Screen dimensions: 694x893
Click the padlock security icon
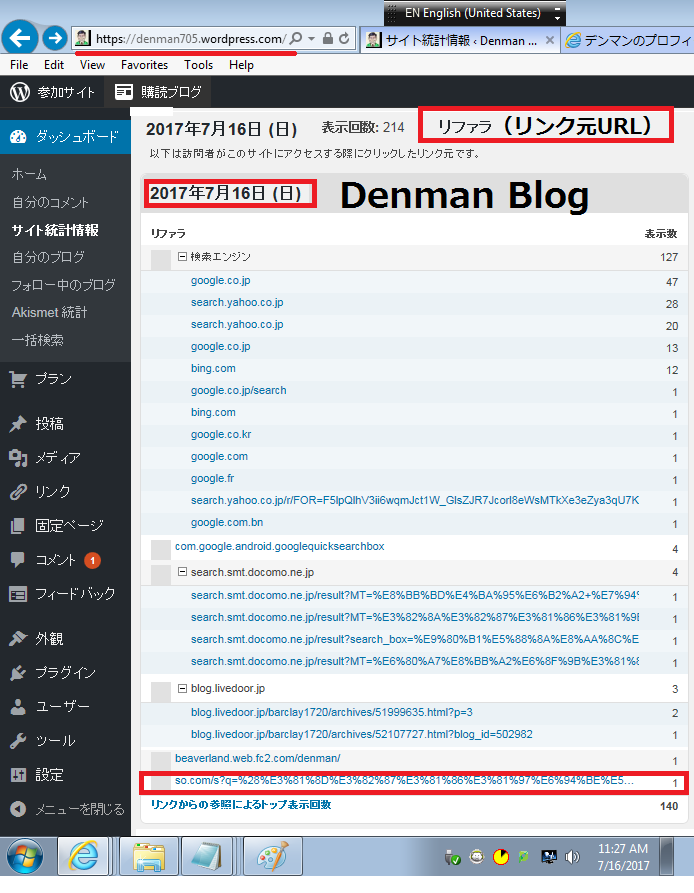click(x=327, y=39)
